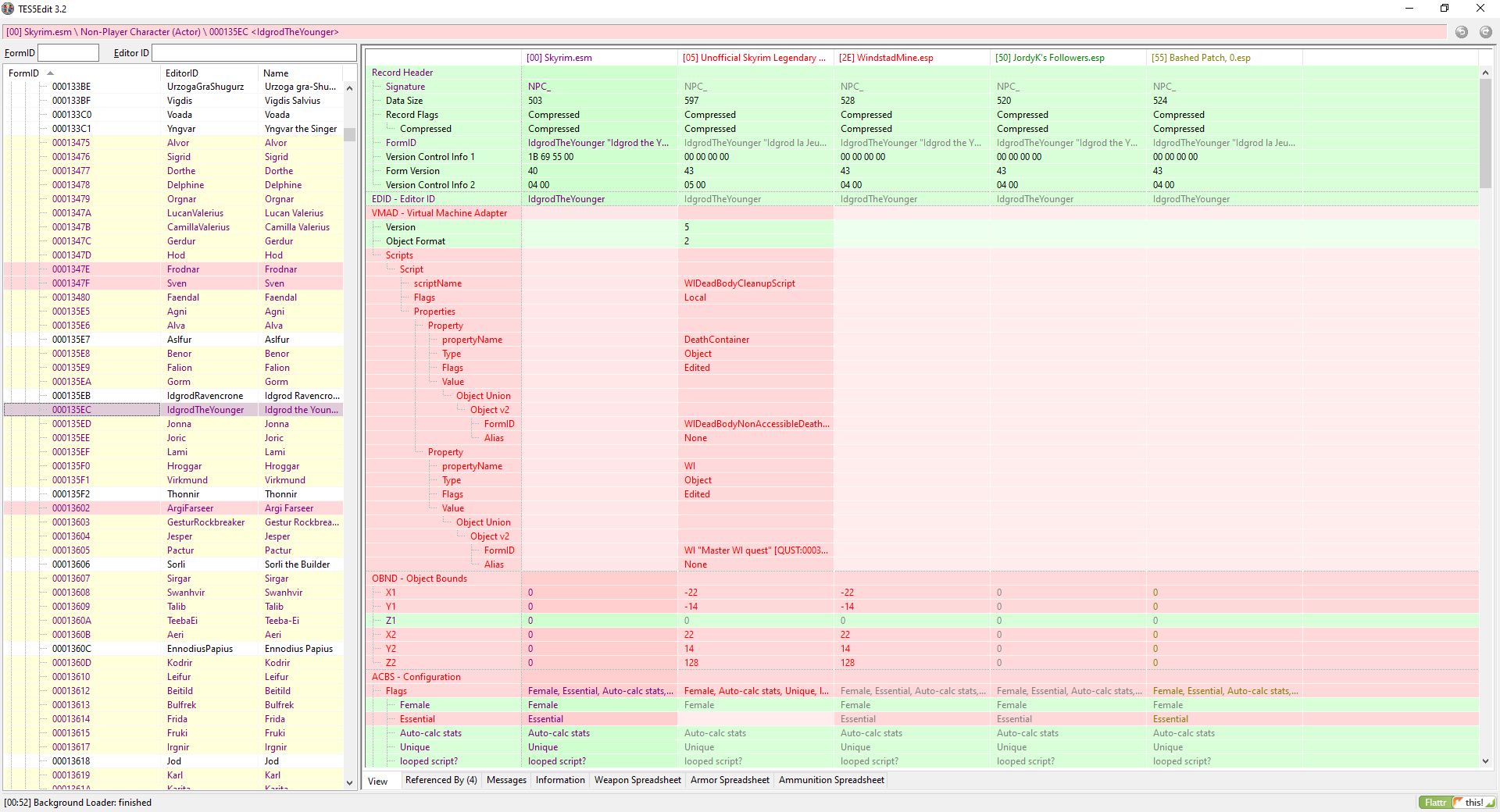Sort by the Name column header
This screenshot has width=1500, height=812.
301,73
